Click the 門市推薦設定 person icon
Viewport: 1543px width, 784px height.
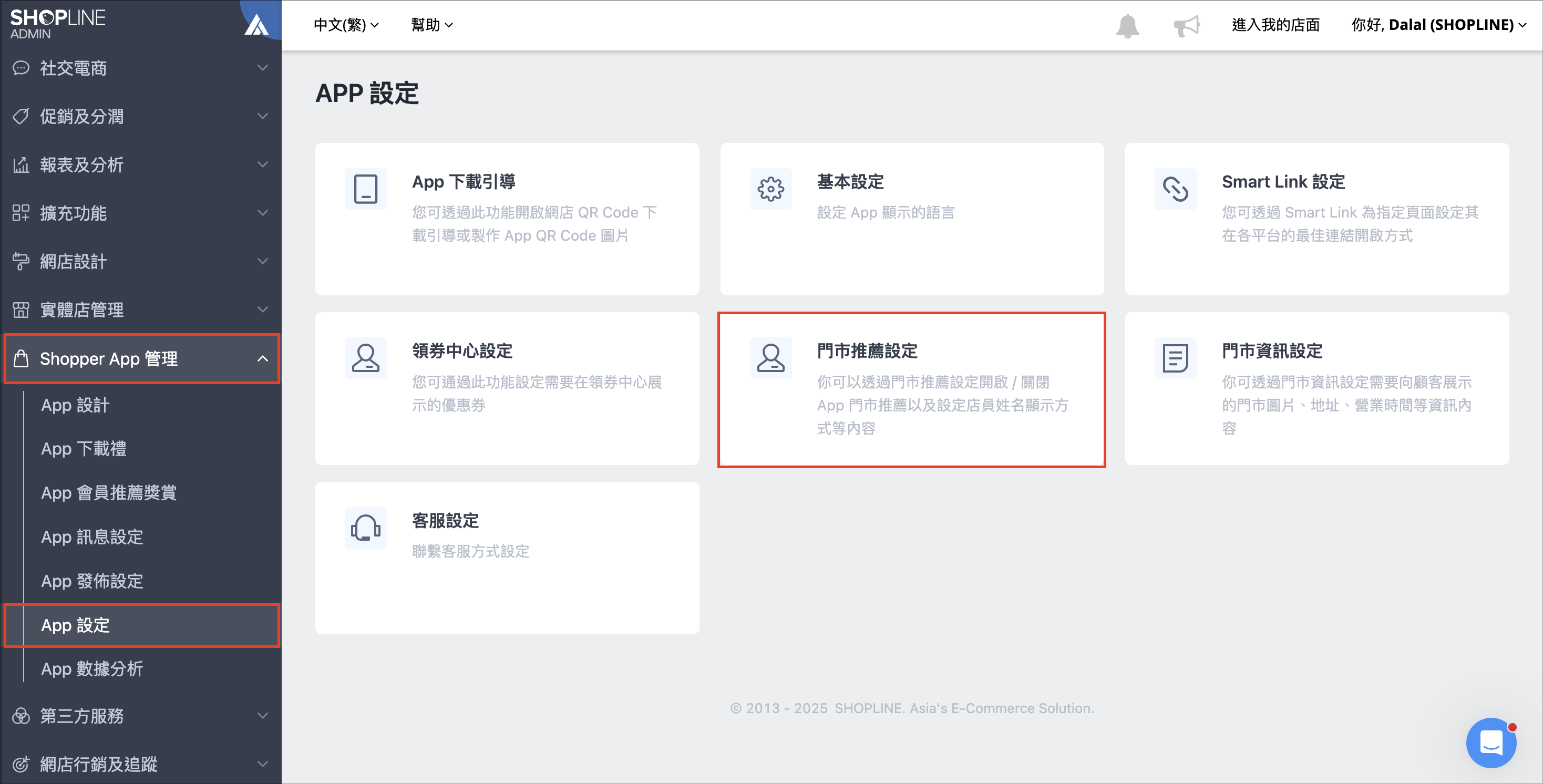click(x=770, y=358)
